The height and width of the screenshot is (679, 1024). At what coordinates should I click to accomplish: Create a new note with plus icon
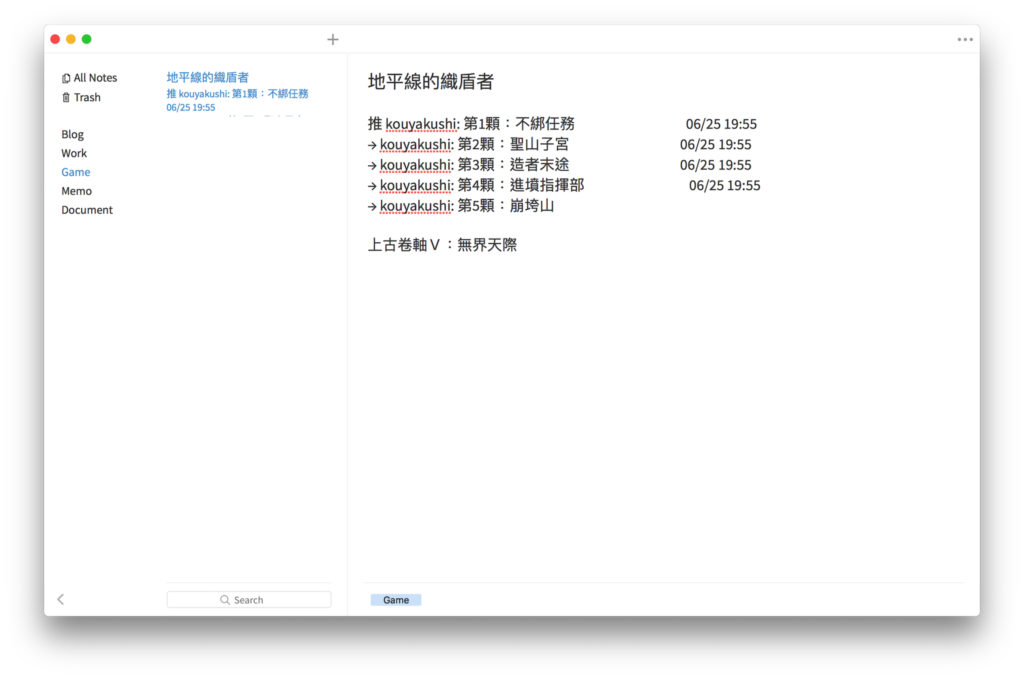(x=333, y=40)
